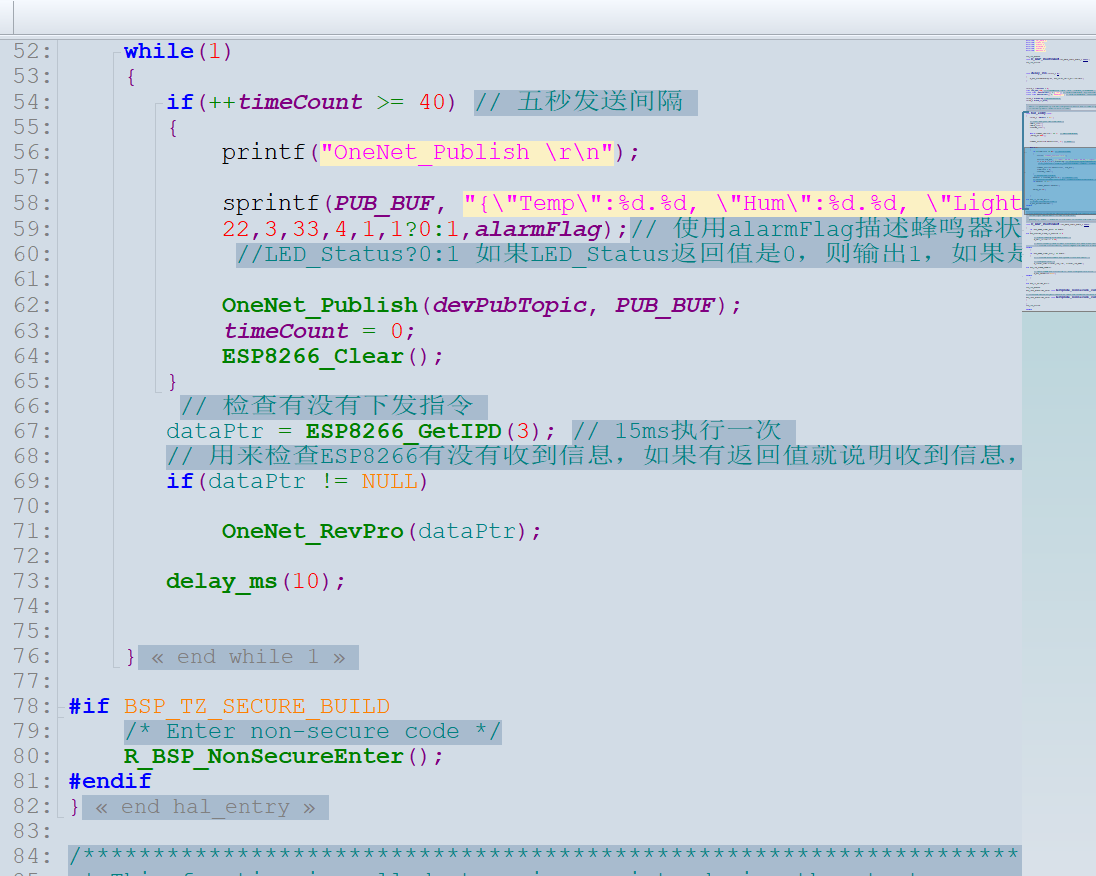Screen dimensions: 1096x876
Task: Select the BSP_TZ_SECURE_BUILD macro
Action: tap(257, 707)
